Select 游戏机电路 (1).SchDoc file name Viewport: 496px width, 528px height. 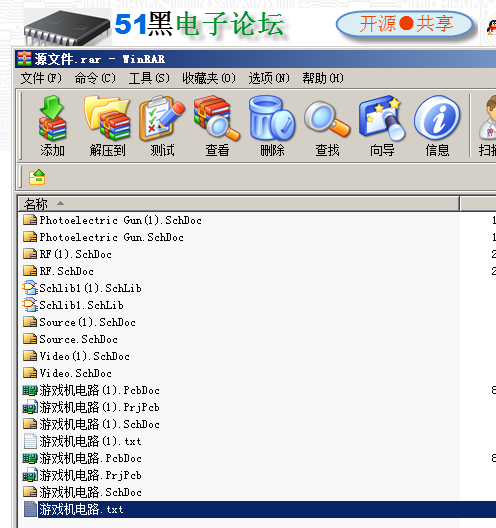tap(99, 424)
